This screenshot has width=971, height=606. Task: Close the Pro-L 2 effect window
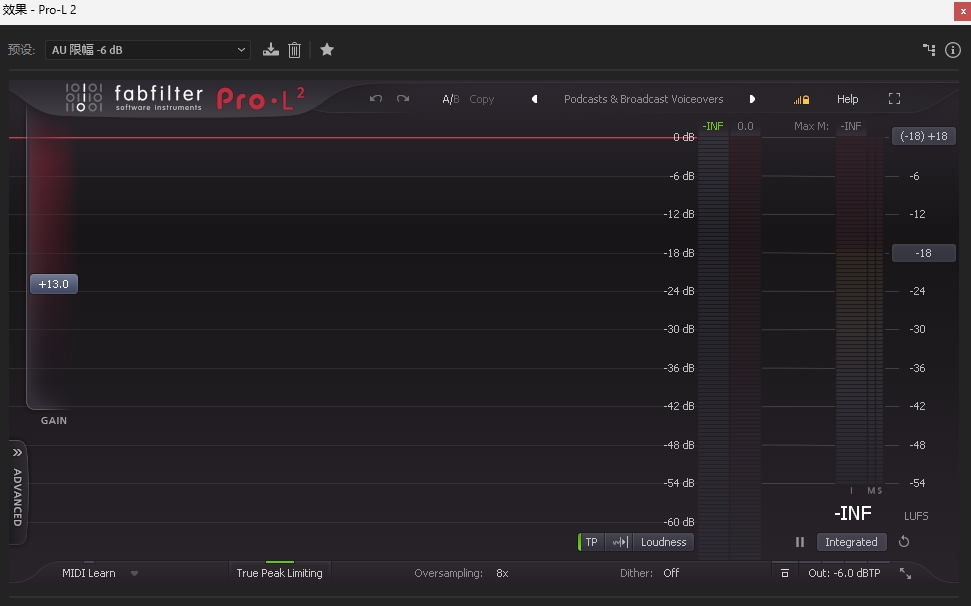tap(962, 11)
